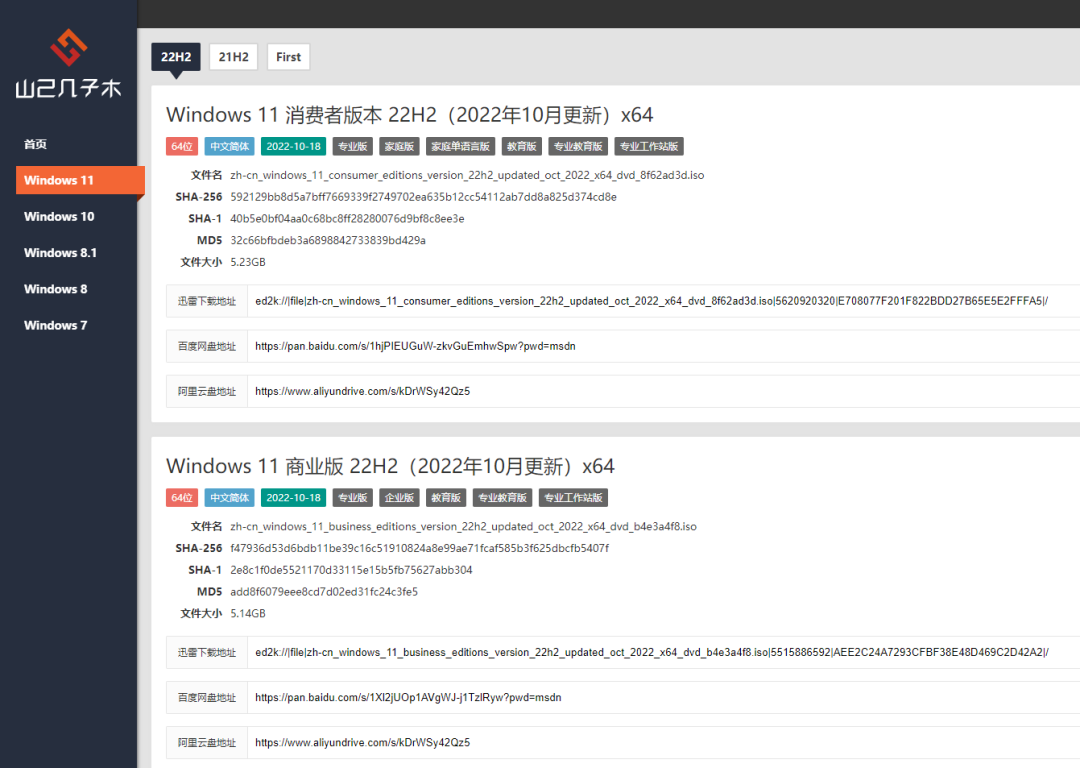The width and height of the screenshot is (1080, 768).
Task: Click business edition ed2k download link
Action: point(651,652)
